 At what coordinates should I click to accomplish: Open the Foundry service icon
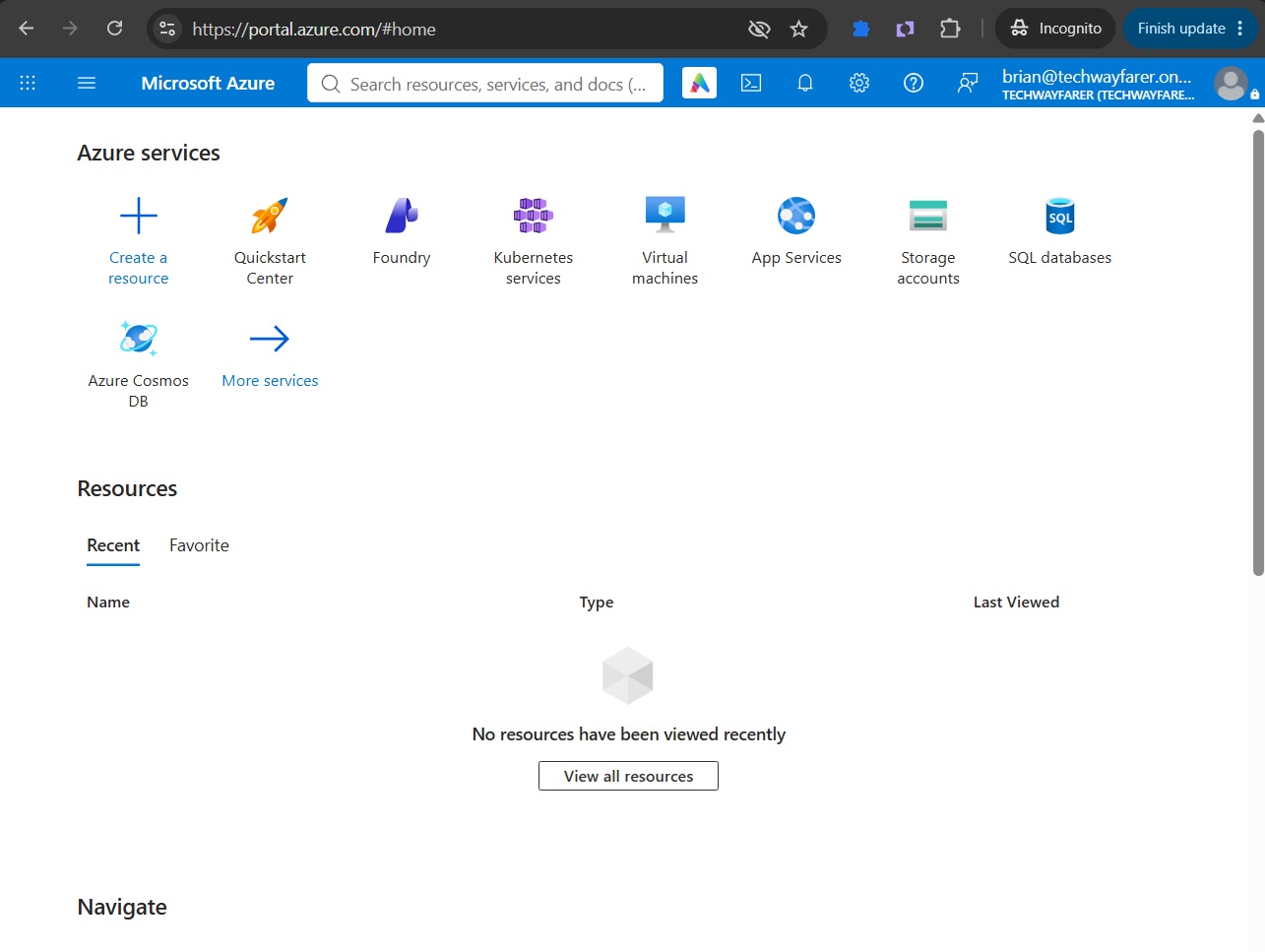[402, 216]
